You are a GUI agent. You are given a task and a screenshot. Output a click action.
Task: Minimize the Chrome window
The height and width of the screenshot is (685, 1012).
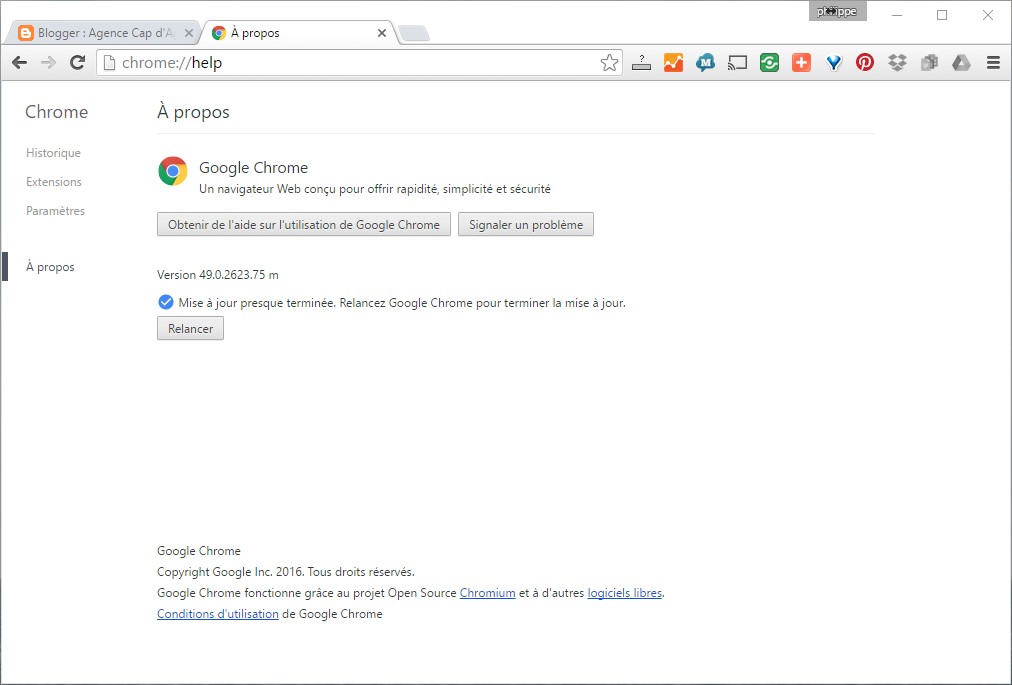click(x=896, y=15)
